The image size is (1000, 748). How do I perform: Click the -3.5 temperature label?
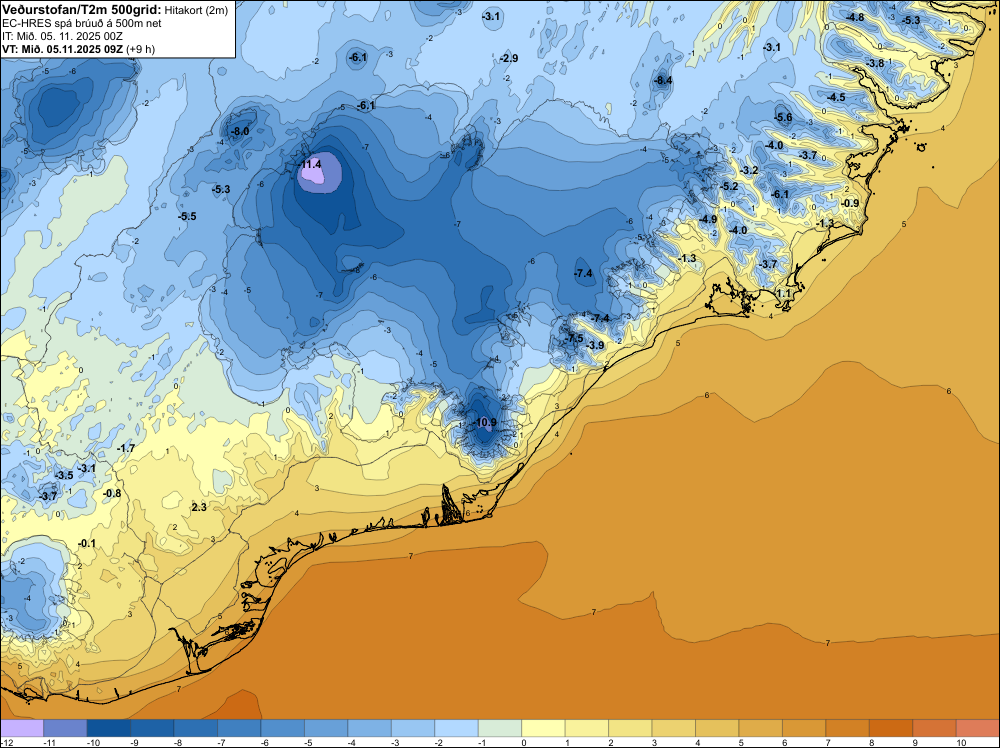pos(64,476)
